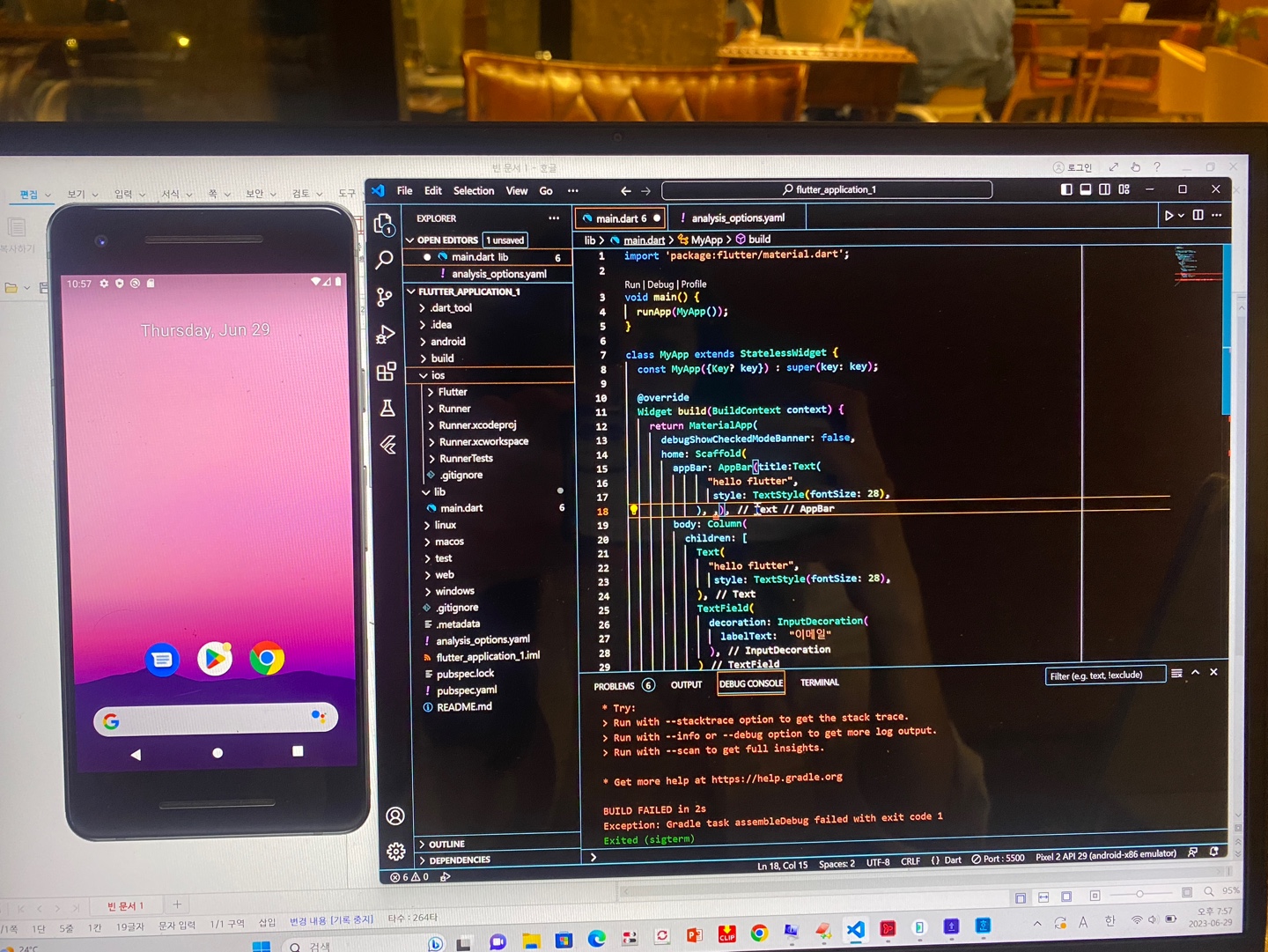Tap the emulator's home navigation button
This screenshot has height=952, width=1268.
coord(217,753)
